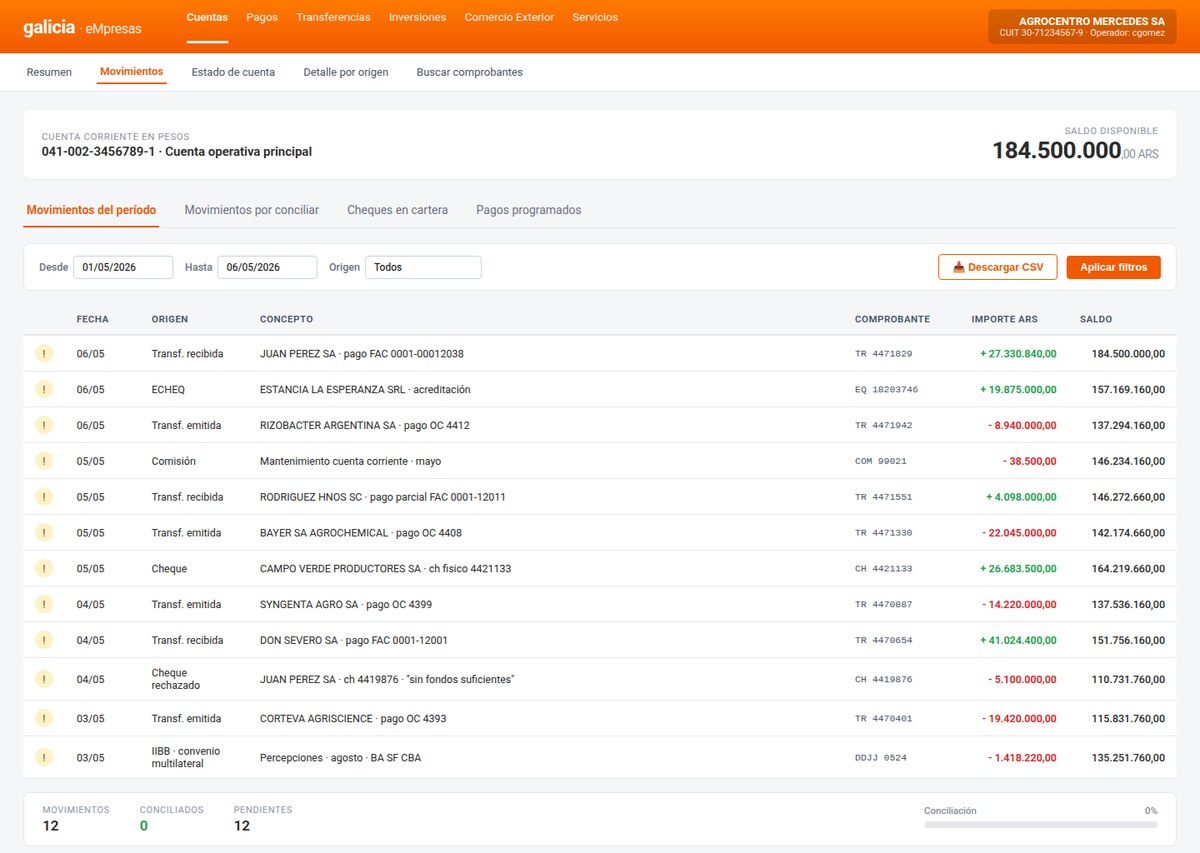Click the FECHA column header

(x=93, y=319)
